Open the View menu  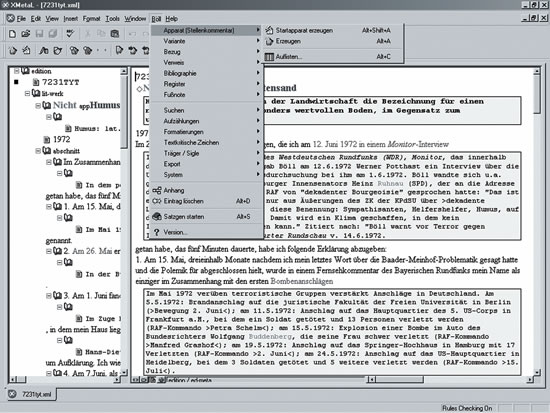(x=52, y=19)
